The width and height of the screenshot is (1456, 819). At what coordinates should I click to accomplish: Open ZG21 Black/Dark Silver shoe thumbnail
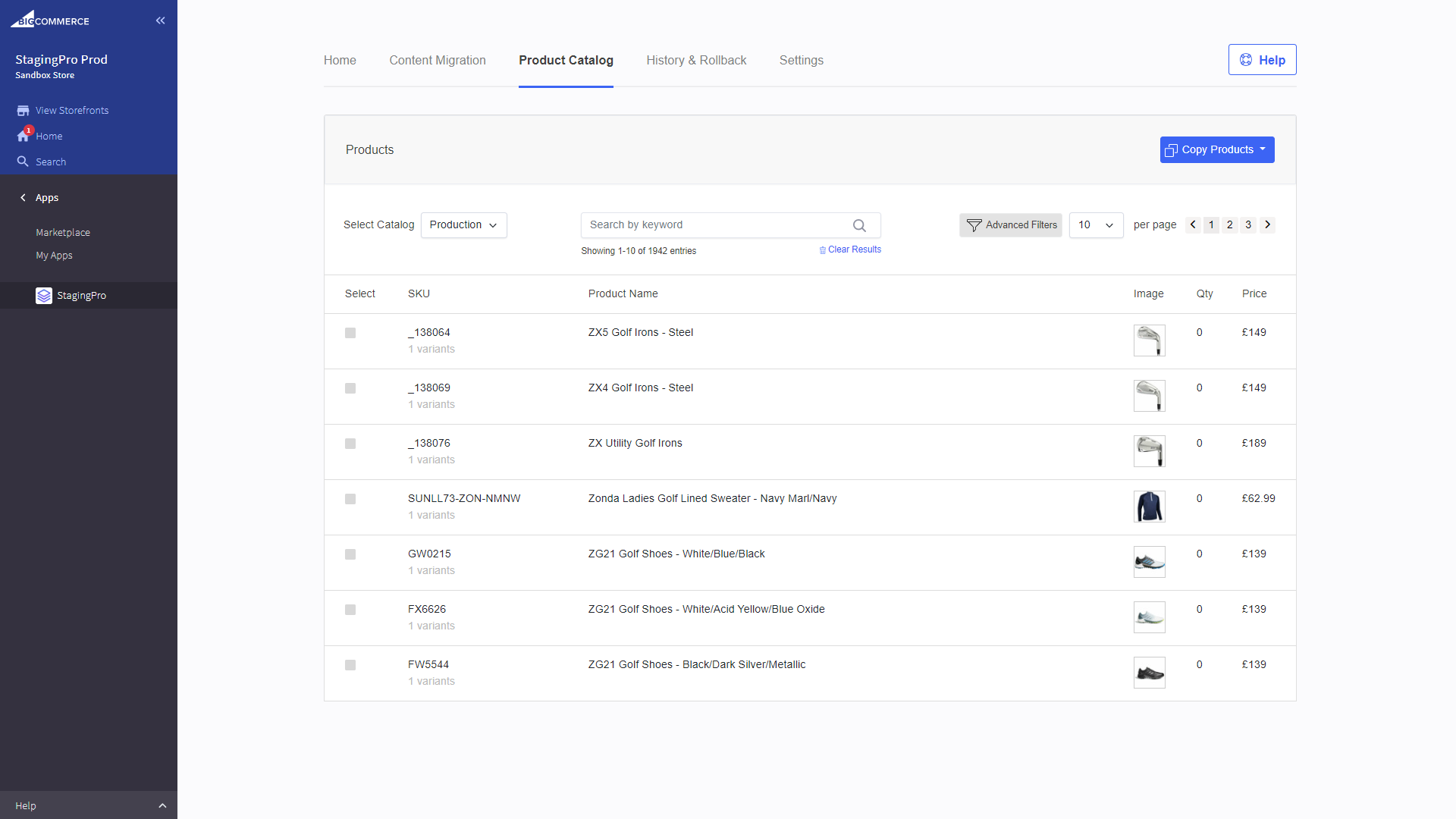click(x=1149, y=673)
